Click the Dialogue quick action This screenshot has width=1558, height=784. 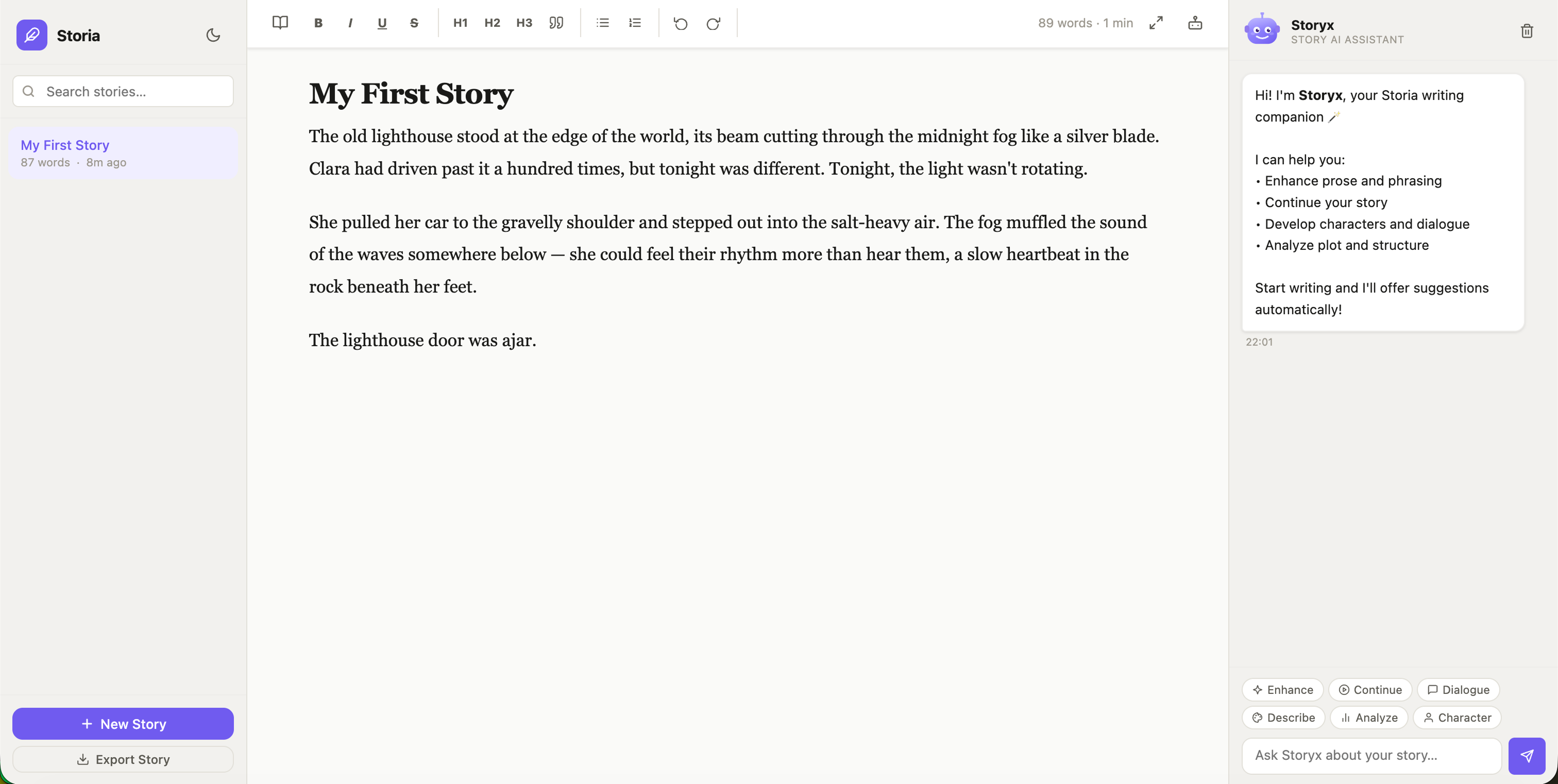1458,690
